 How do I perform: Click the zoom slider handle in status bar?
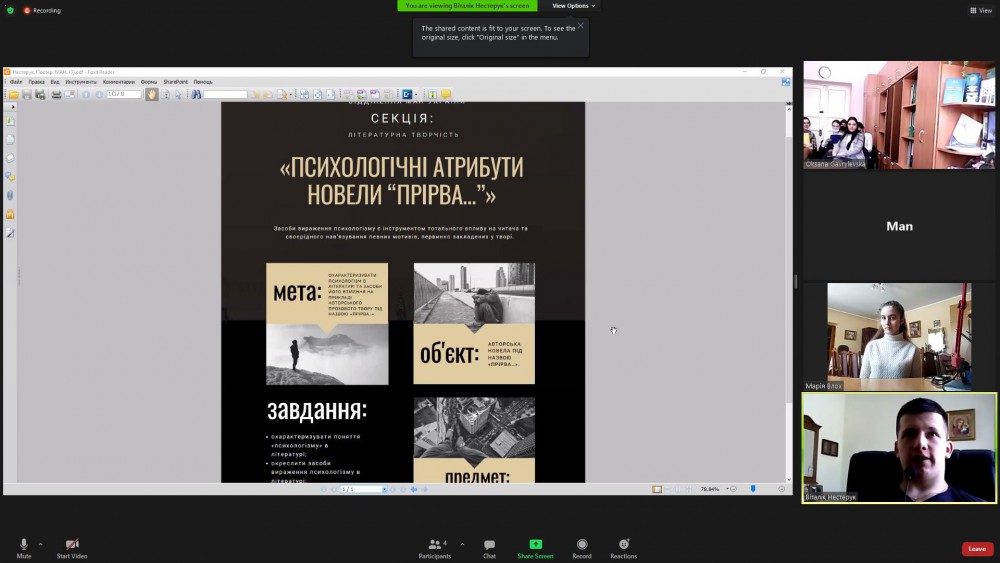[753, 488]
